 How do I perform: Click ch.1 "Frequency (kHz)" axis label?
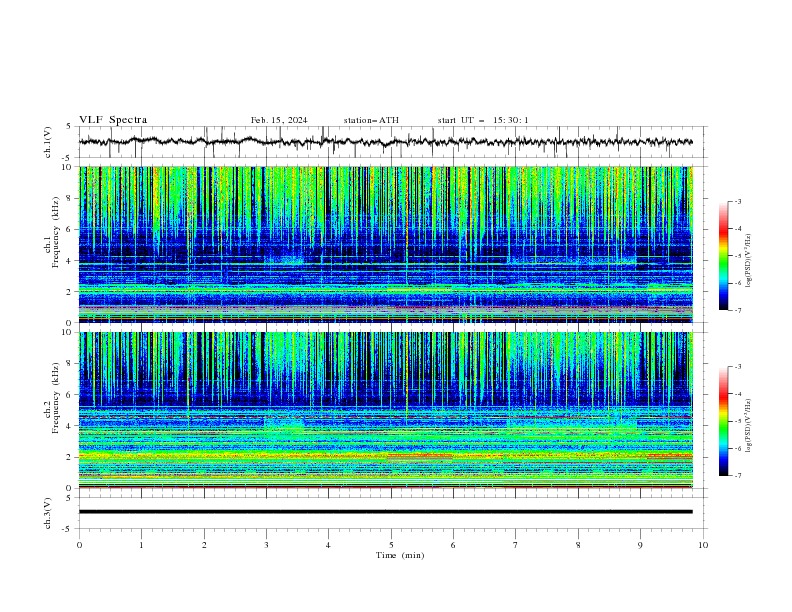(x=56, y=232)
